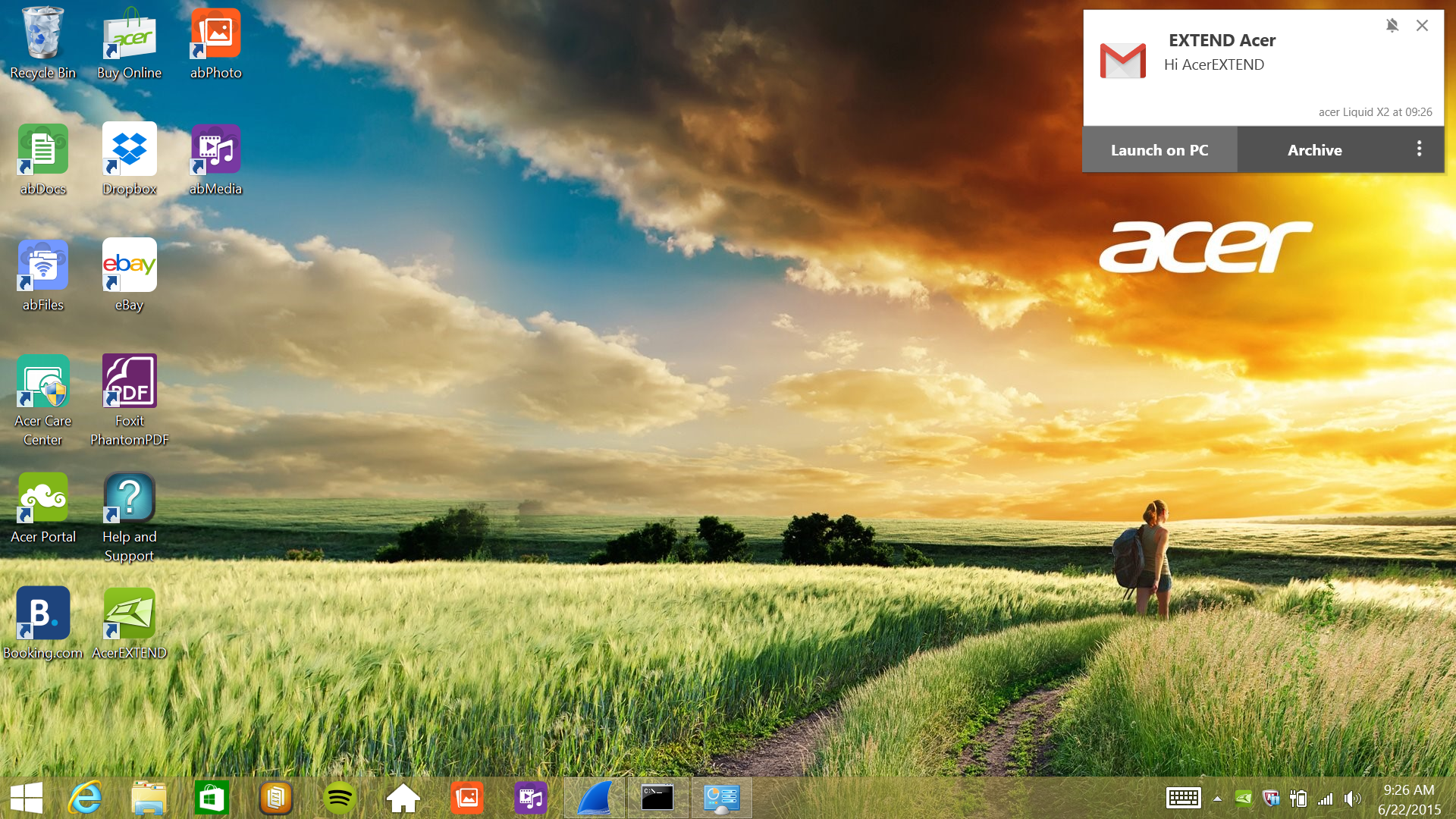Screen dimensions: 1456x819
Task: Click Launch on PC in notification
Action: coord(1159,150)
